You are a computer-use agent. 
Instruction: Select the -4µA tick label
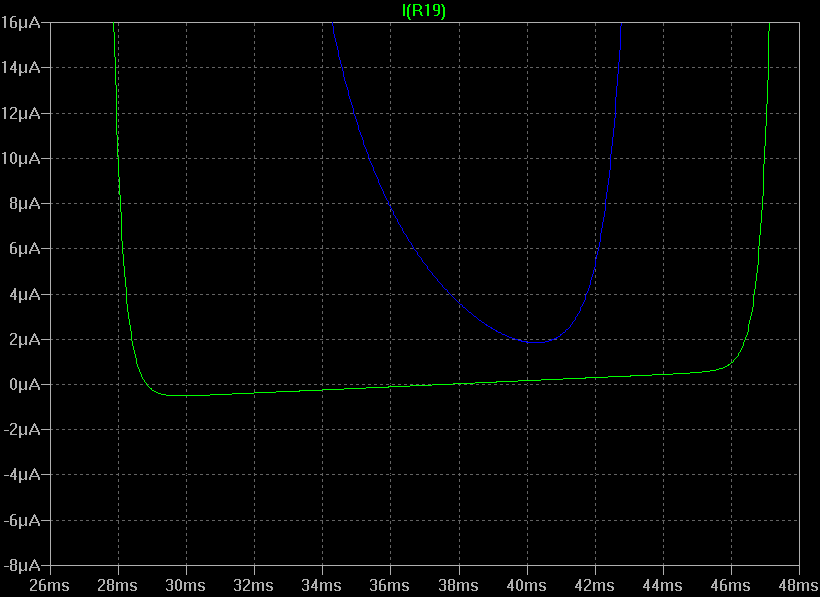pyautogui.click(x=21, y=475)
